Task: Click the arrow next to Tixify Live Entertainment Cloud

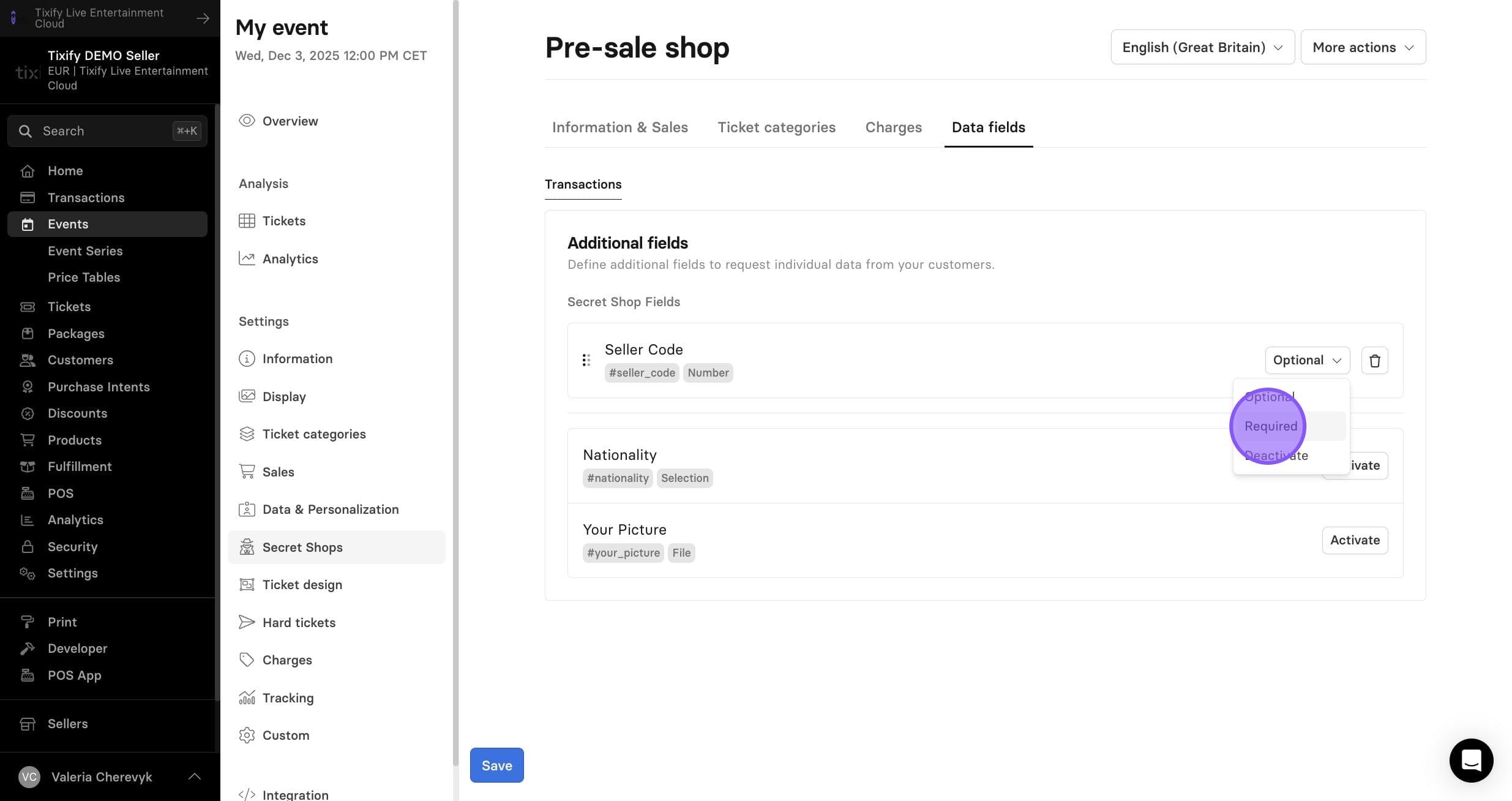Action: (x=203, y=18)
